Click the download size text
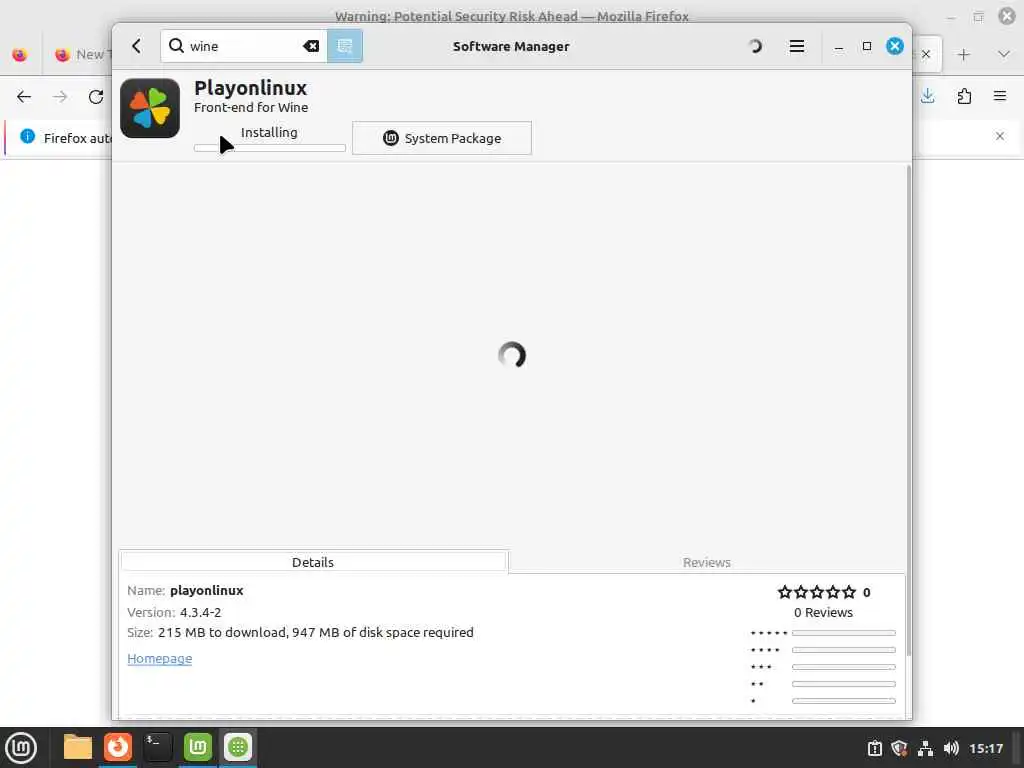The height and width of the screenshot is (768, 1024). pyautogui.click(x=315, y=633)
